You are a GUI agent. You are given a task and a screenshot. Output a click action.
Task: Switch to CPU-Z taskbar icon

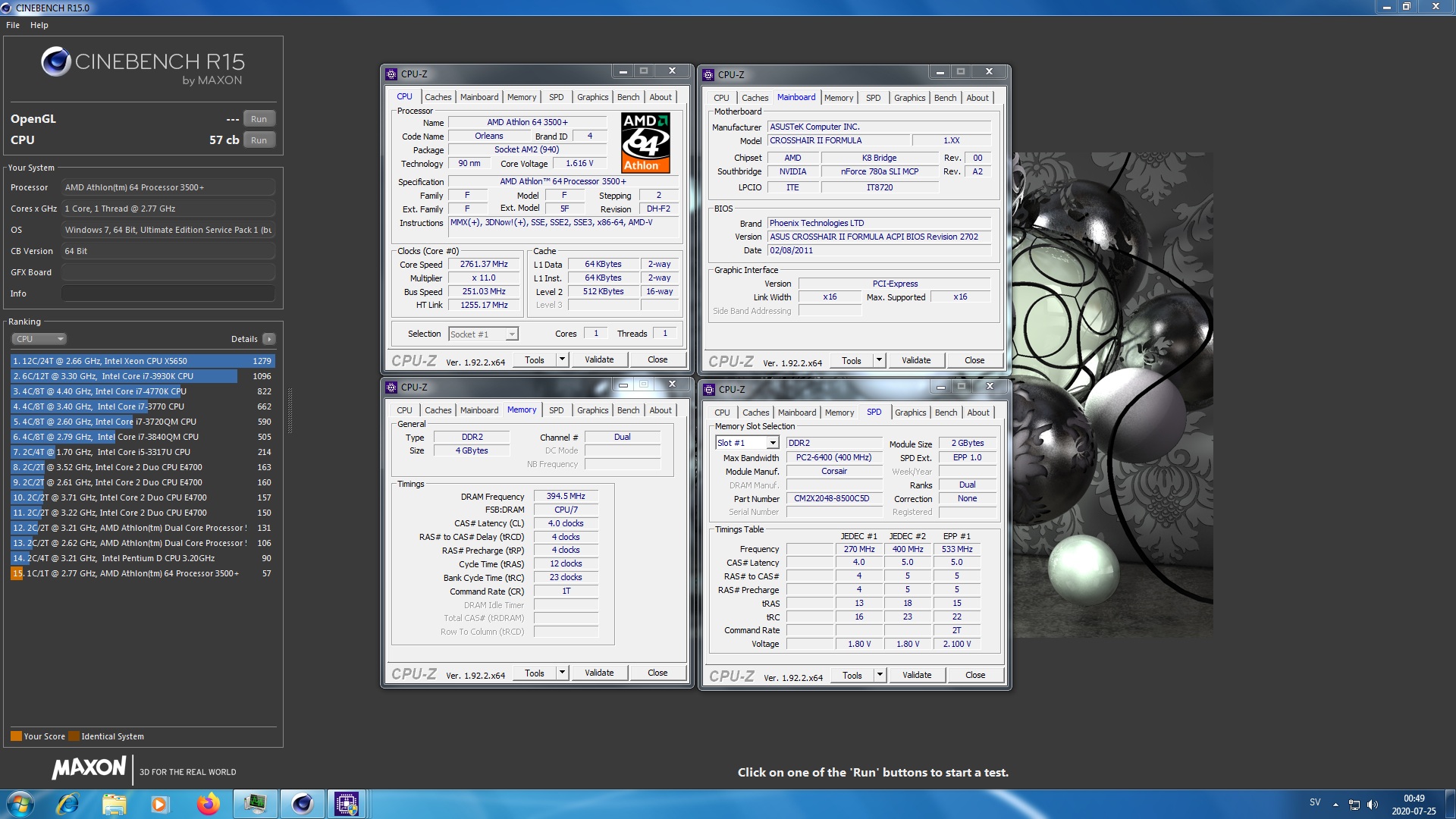coord(347,804)
